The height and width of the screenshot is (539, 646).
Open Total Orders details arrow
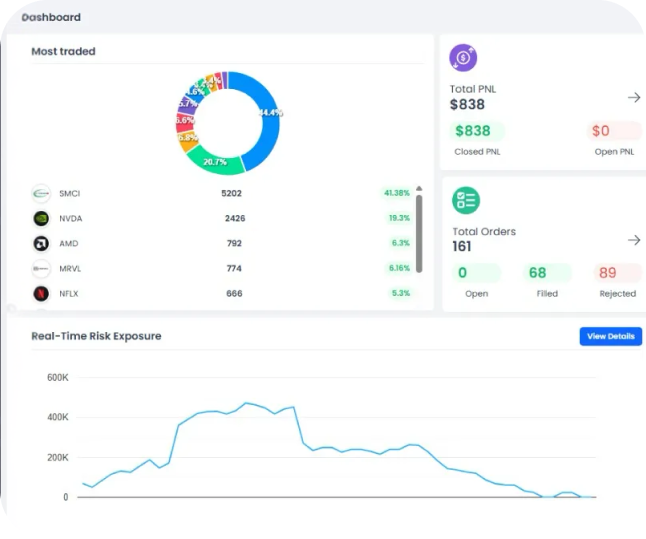633,240
